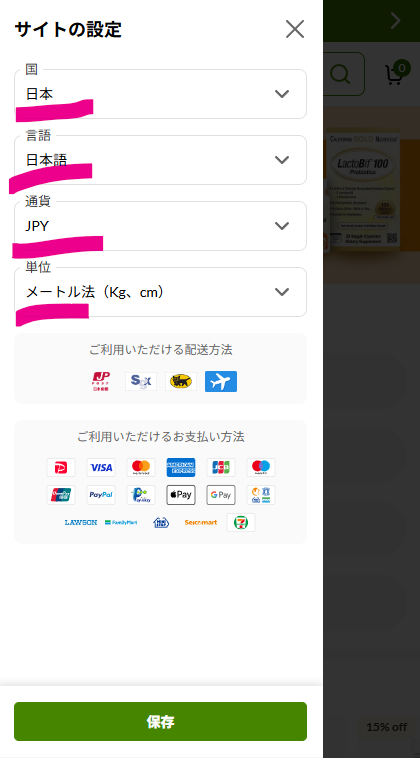Click the JCB payment icon
Screen dimensions: 420x758
[x=221, y=467]
